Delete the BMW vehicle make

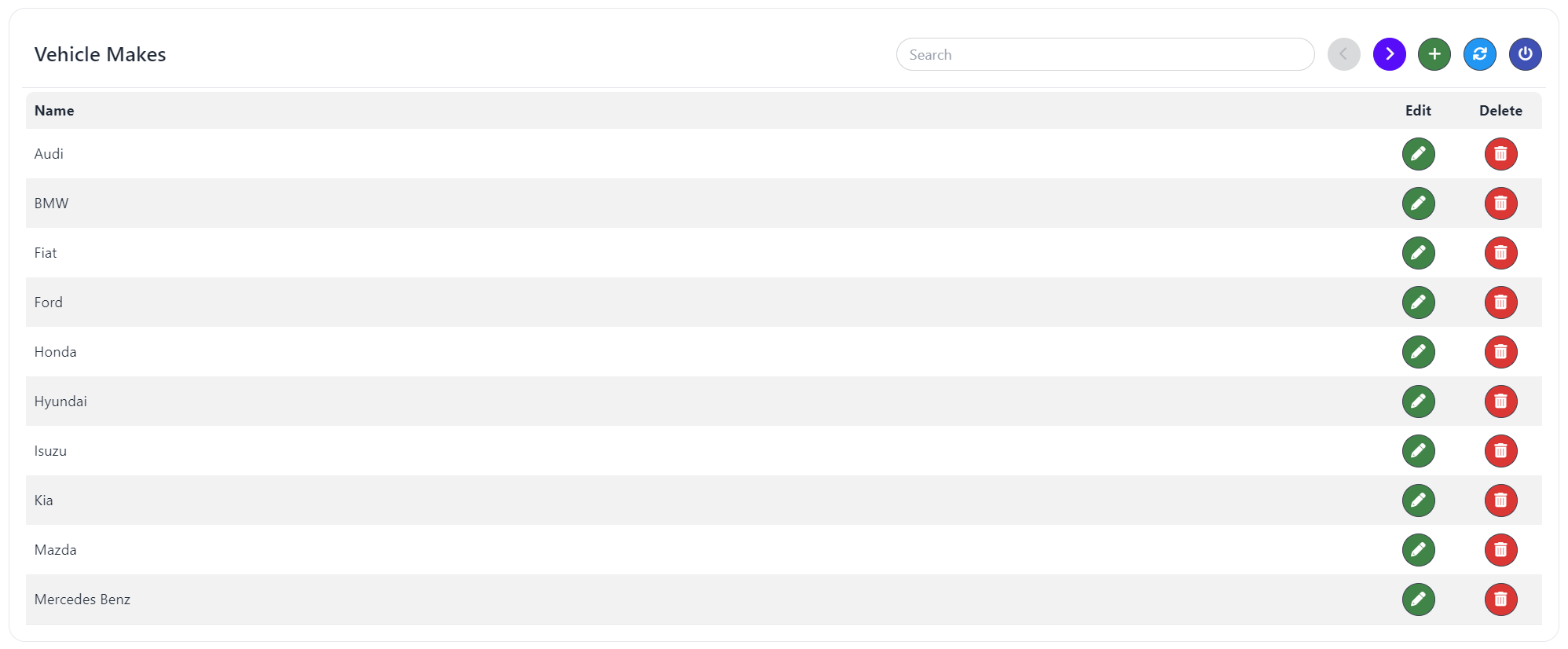(x=1500, y=203)
